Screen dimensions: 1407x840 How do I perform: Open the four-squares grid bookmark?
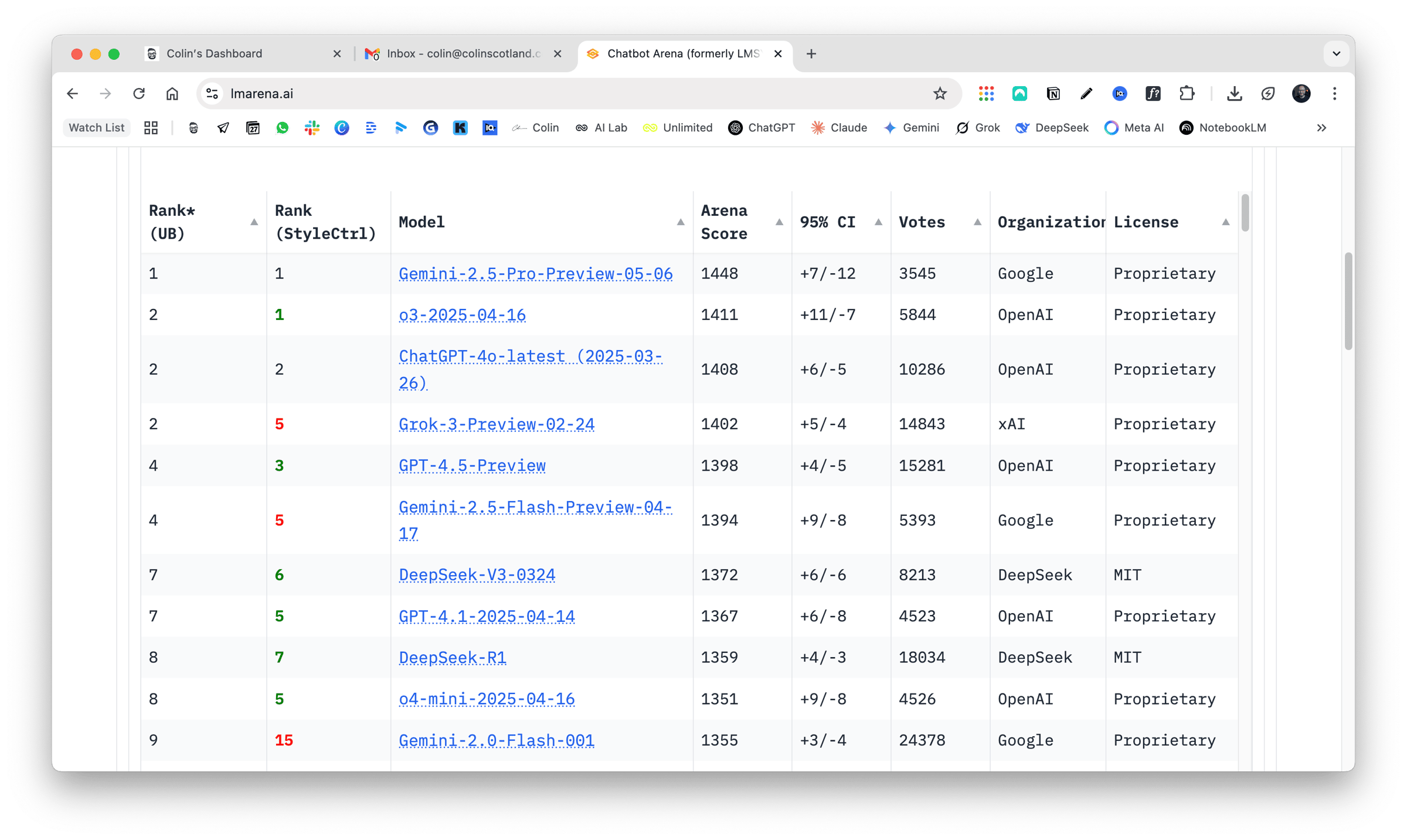pyautogui.click(x=151, y=128)
